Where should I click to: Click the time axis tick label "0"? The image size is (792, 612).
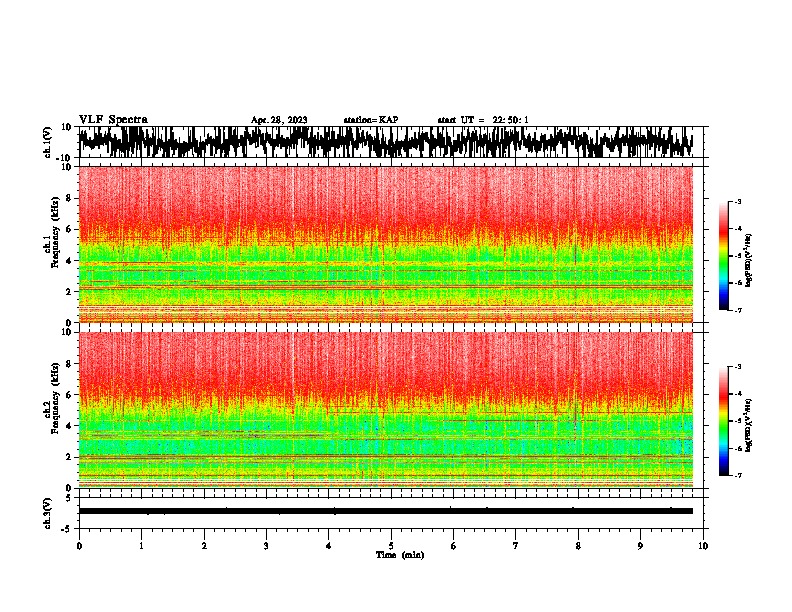pos(79,546)
